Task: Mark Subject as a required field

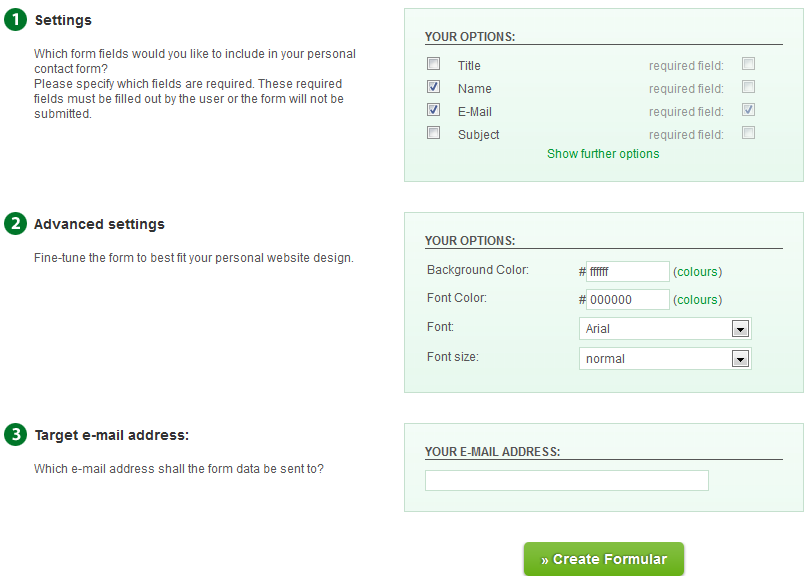Action: tap(748, 133)
